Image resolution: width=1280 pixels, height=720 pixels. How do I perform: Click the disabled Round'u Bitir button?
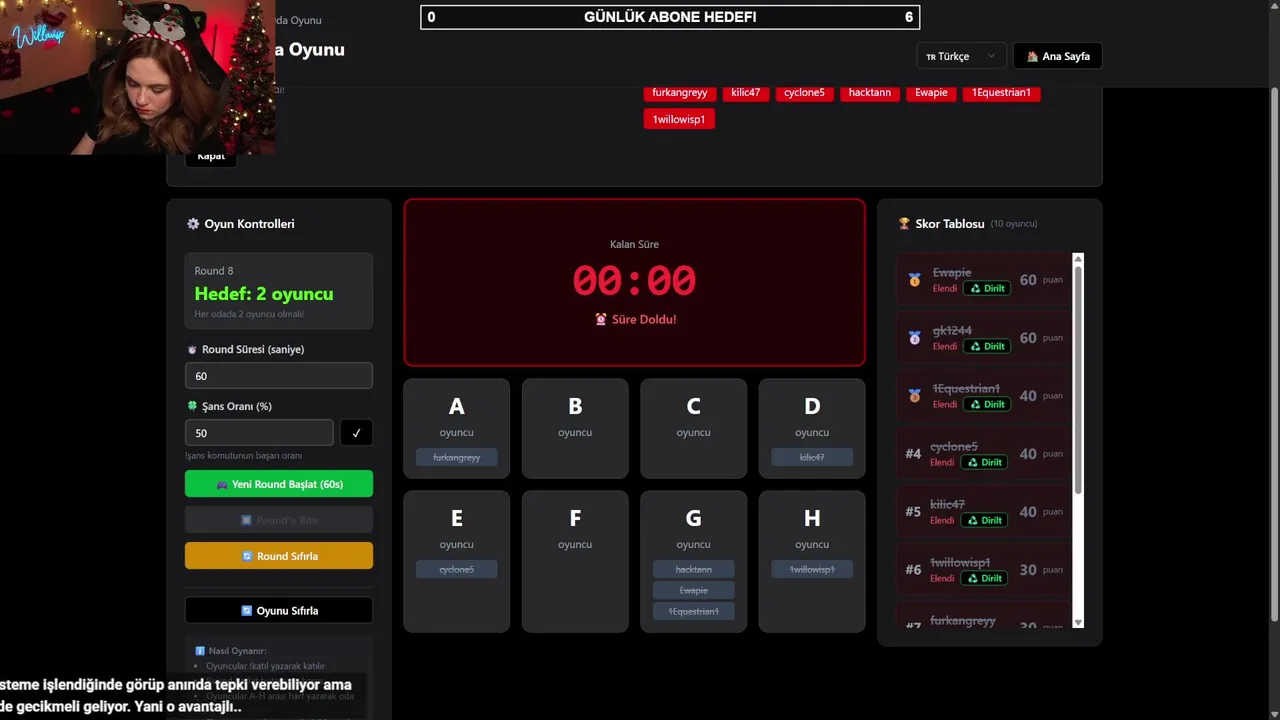[279, 520]
